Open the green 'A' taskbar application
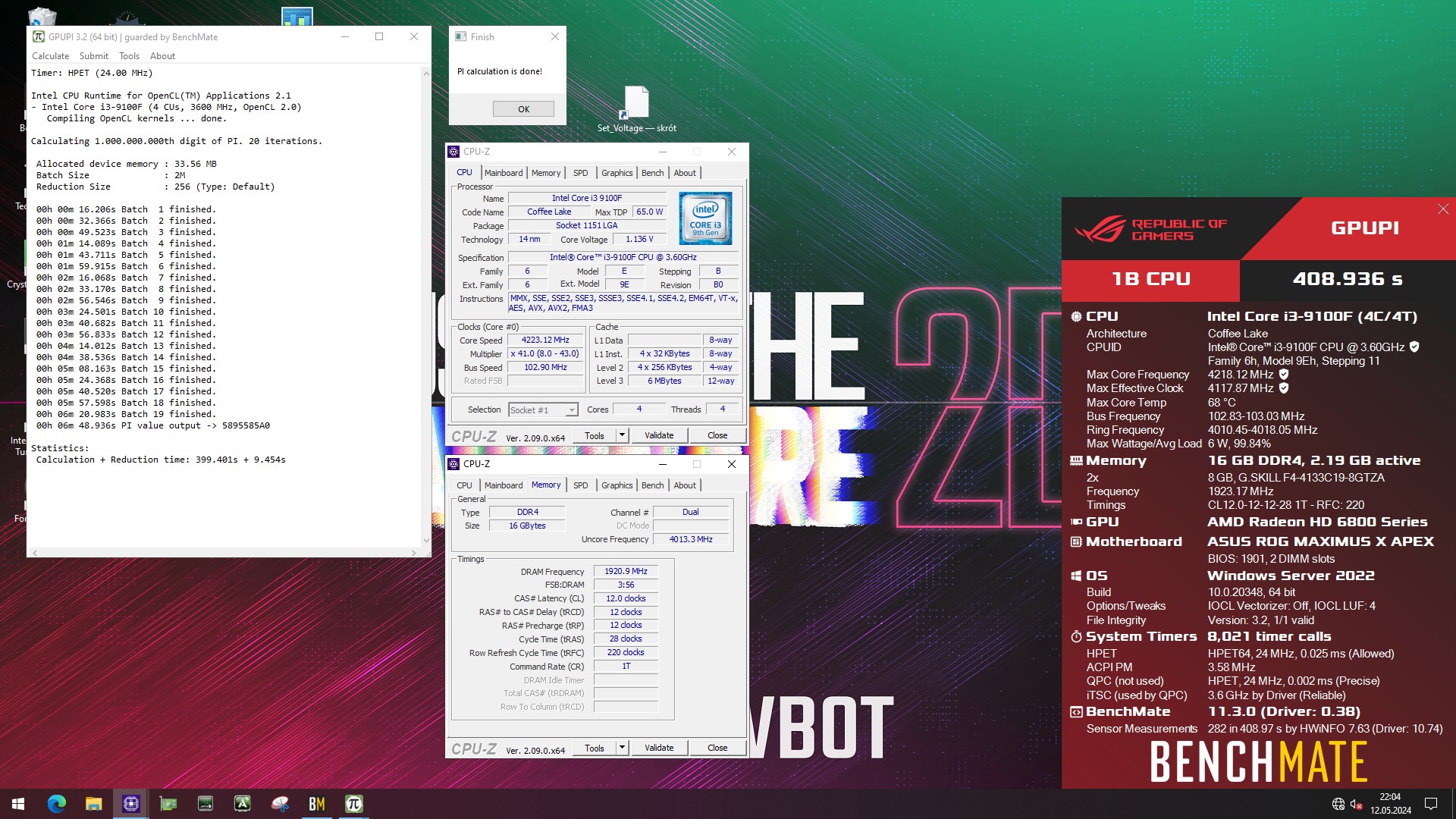The width and height of the screenshot is (1456, 819). click(x=242, y=804)
